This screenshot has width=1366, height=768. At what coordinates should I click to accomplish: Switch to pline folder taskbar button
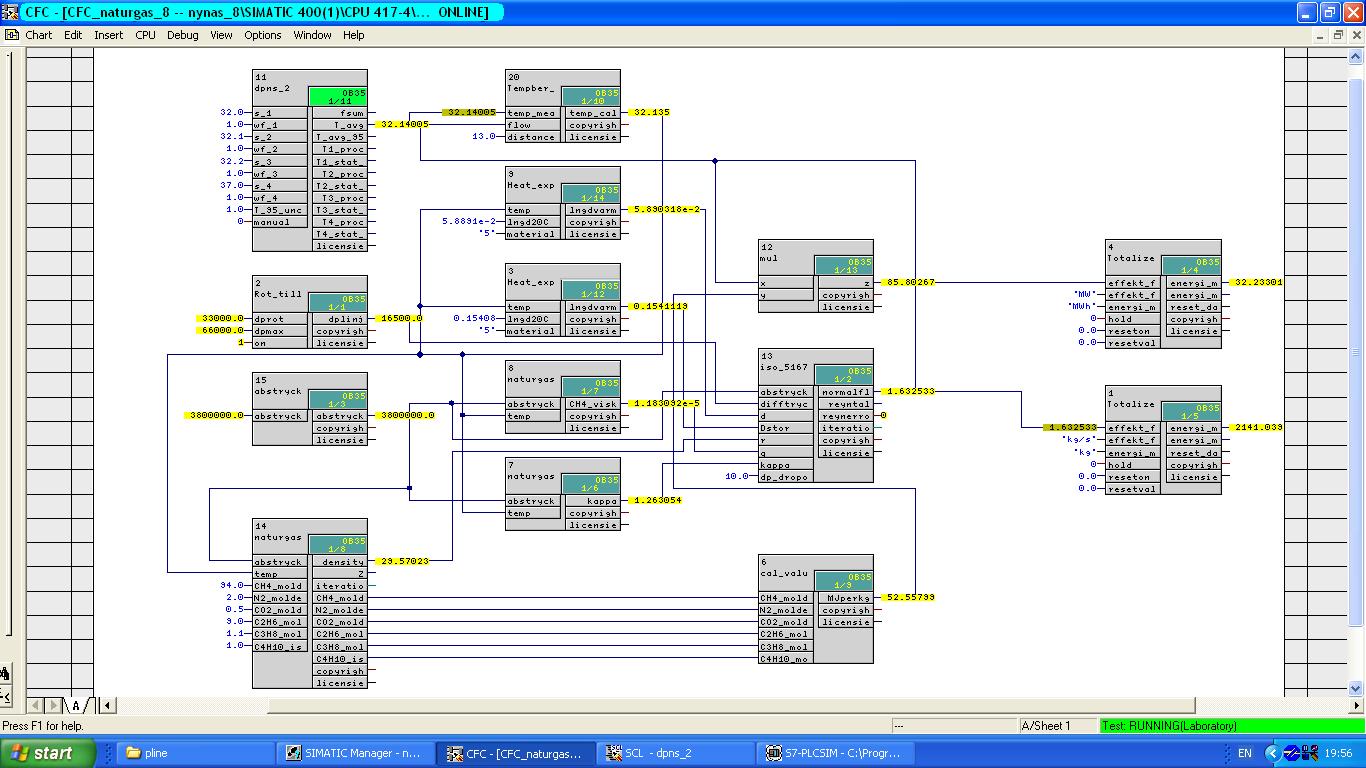pyautogui.click(x=196, y=753)
